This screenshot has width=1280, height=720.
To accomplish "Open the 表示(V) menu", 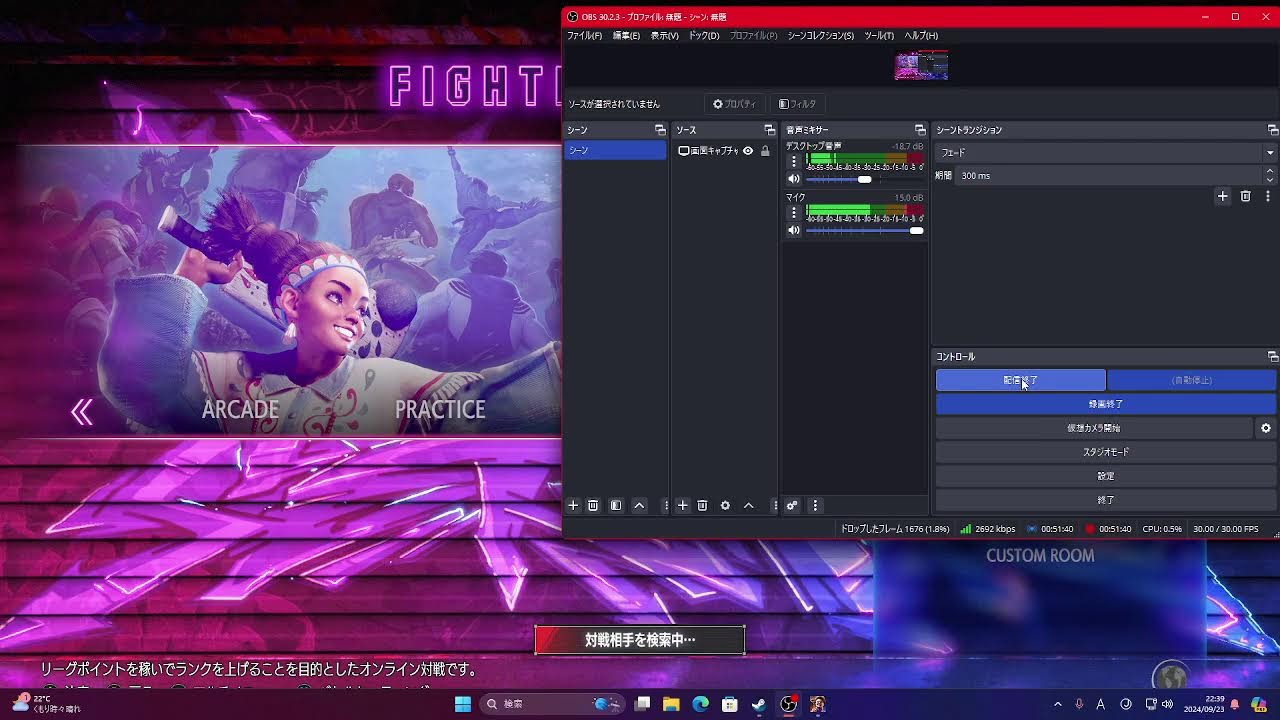I will 665,36.
